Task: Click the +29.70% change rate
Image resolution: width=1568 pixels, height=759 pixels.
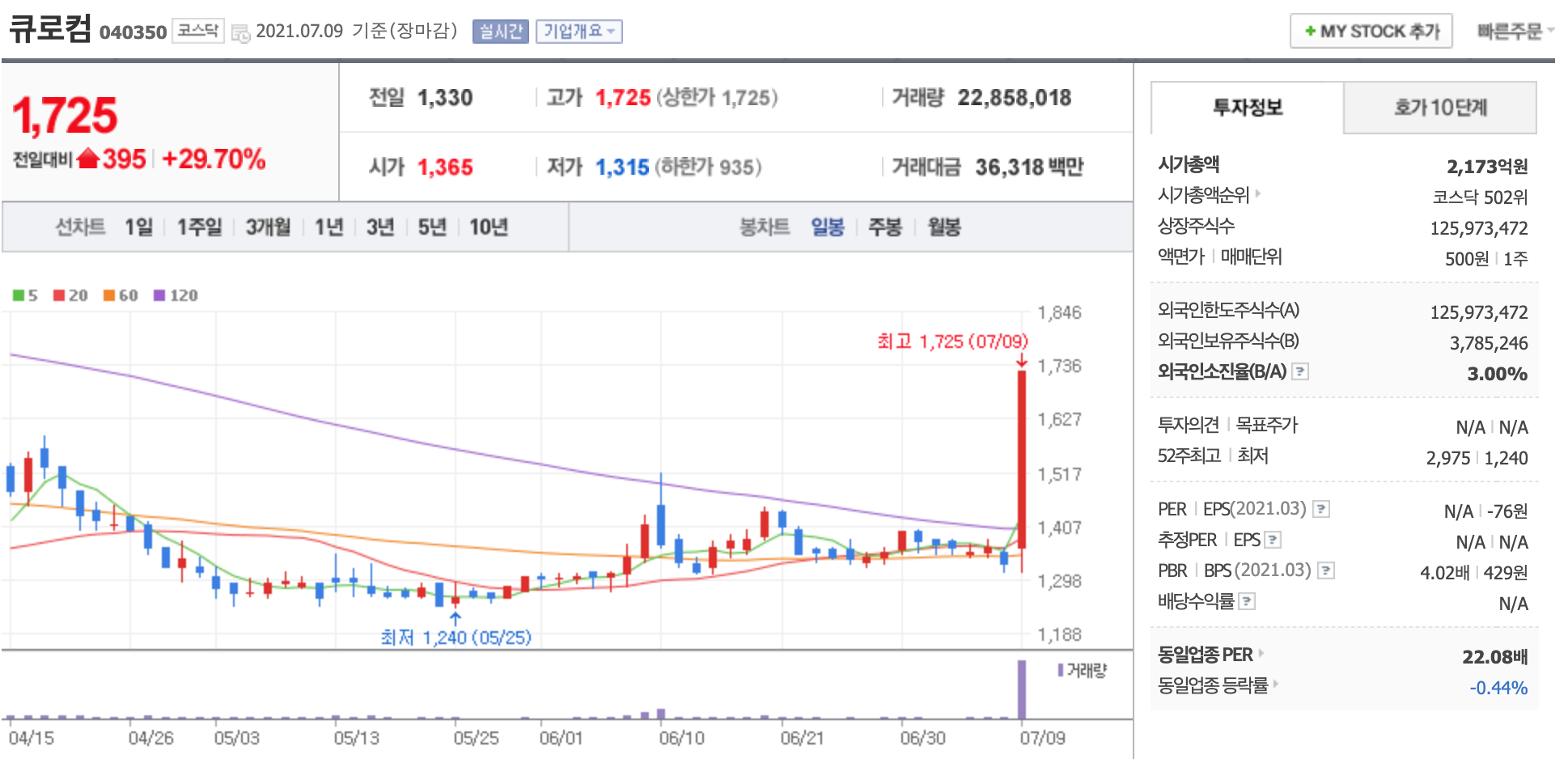Action: (214, 159)
